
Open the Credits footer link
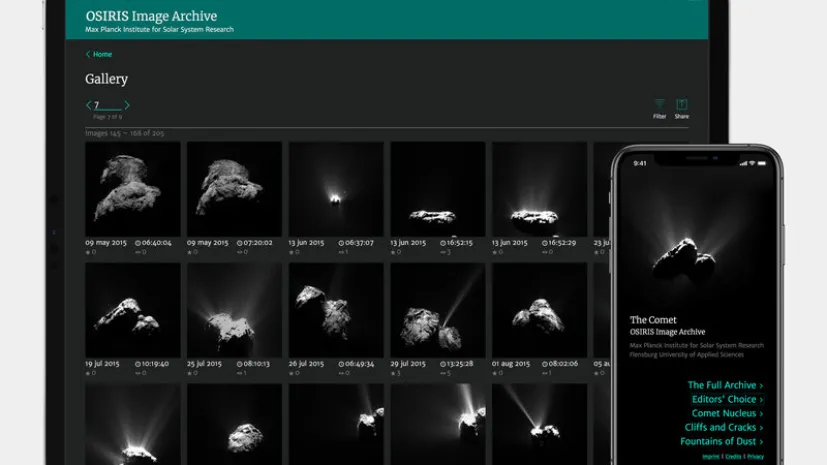click(x=733, y=457)
